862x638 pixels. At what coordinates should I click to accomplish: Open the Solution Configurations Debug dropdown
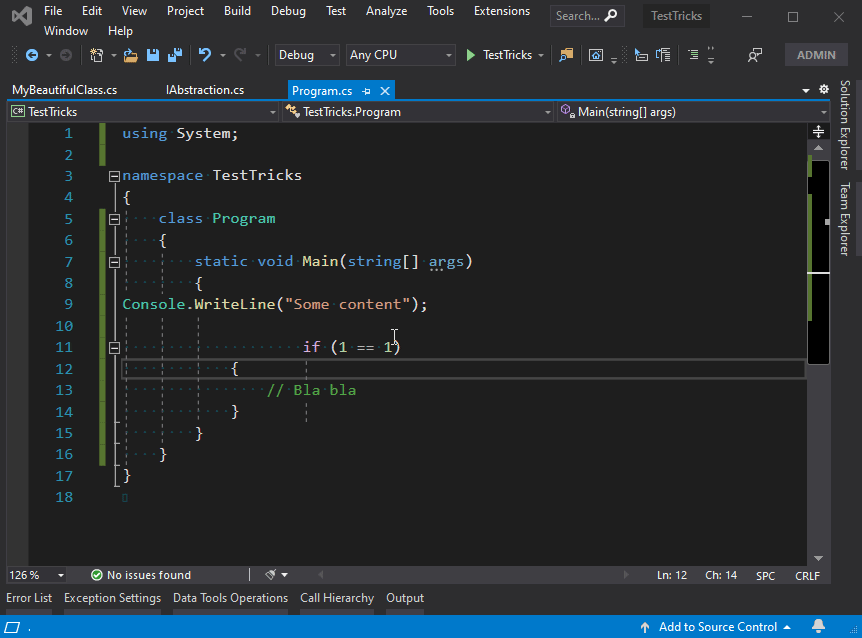[307, 55]
